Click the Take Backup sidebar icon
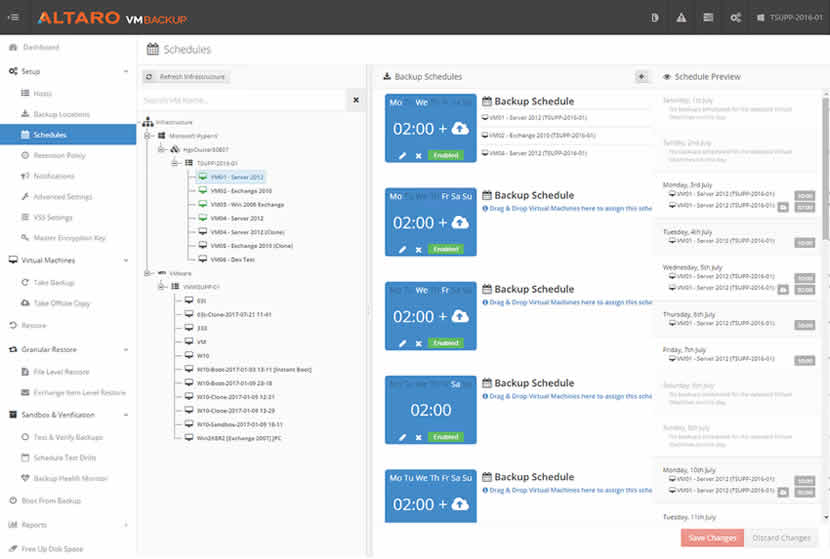Screen dimensions: 830x559 25,282
